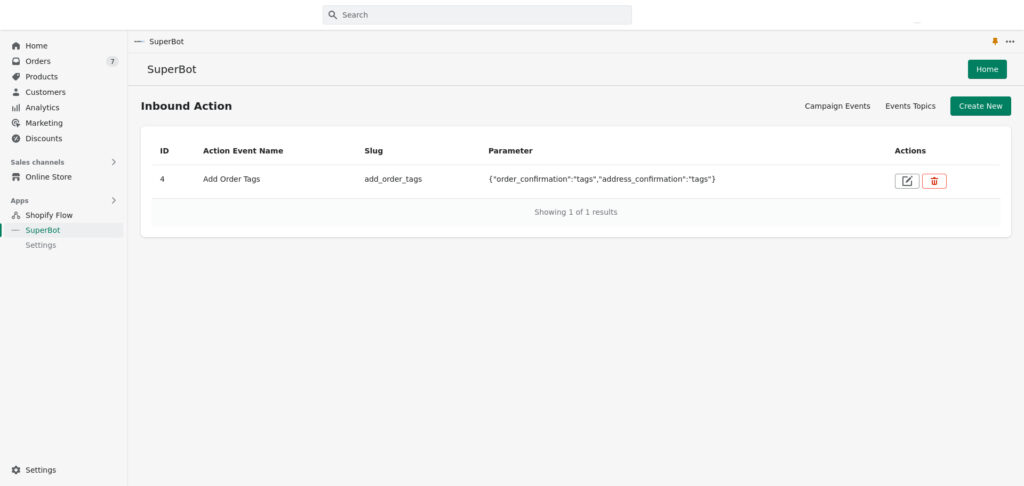Expand the Sales channels section chevron
Viewport: 1024px width, 486px height.
click(114, 162)
